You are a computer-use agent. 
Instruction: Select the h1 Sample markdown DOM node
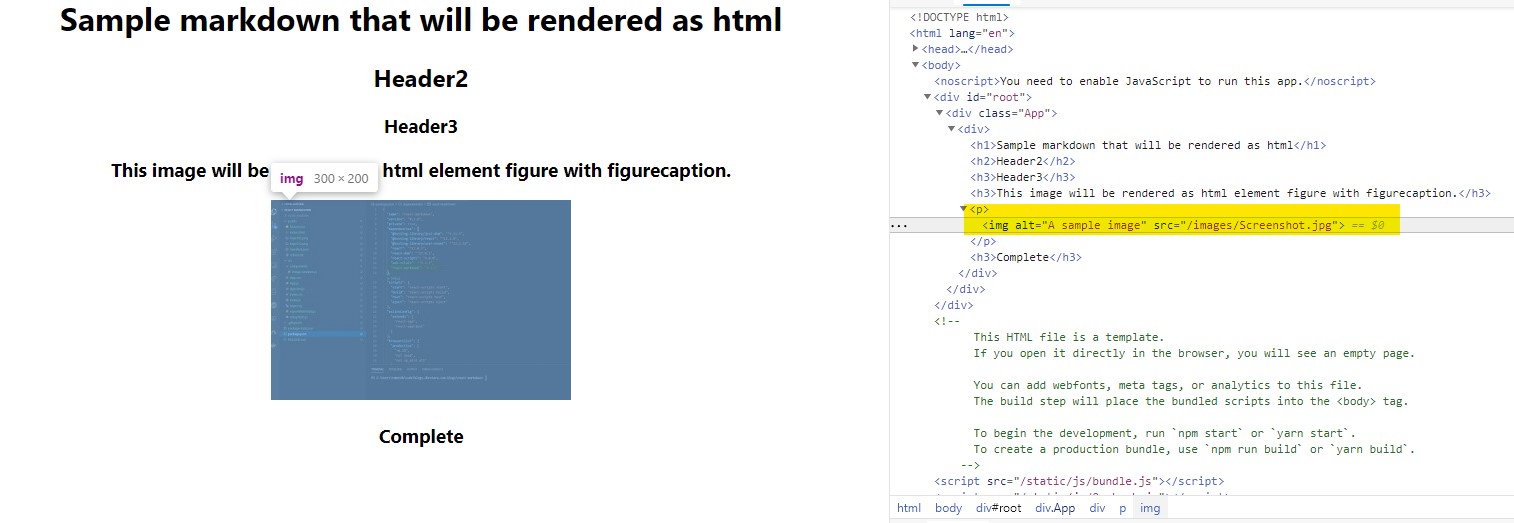tap(1147, 145)
